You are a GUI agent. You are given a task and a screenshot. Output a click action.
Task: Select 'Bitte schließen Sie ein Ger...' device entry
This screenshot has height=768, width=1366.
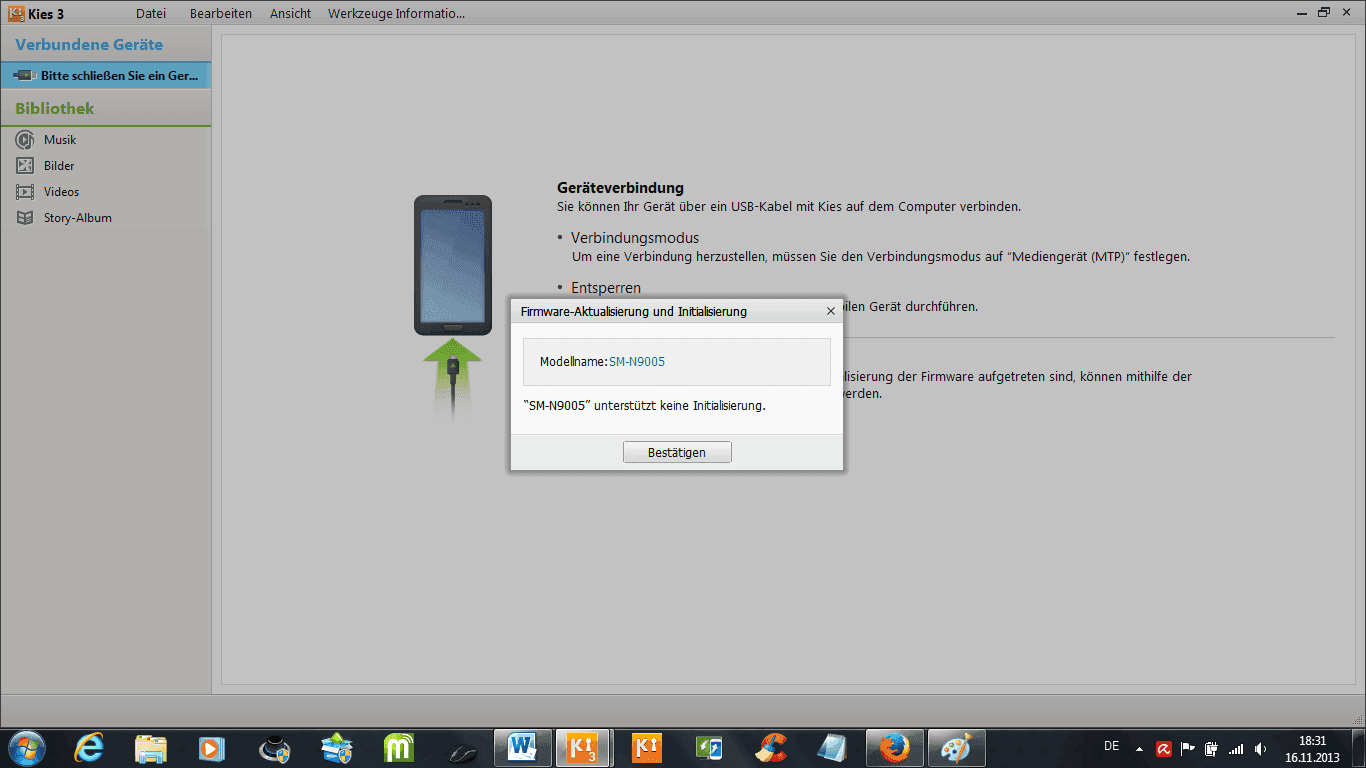[105, 75]
